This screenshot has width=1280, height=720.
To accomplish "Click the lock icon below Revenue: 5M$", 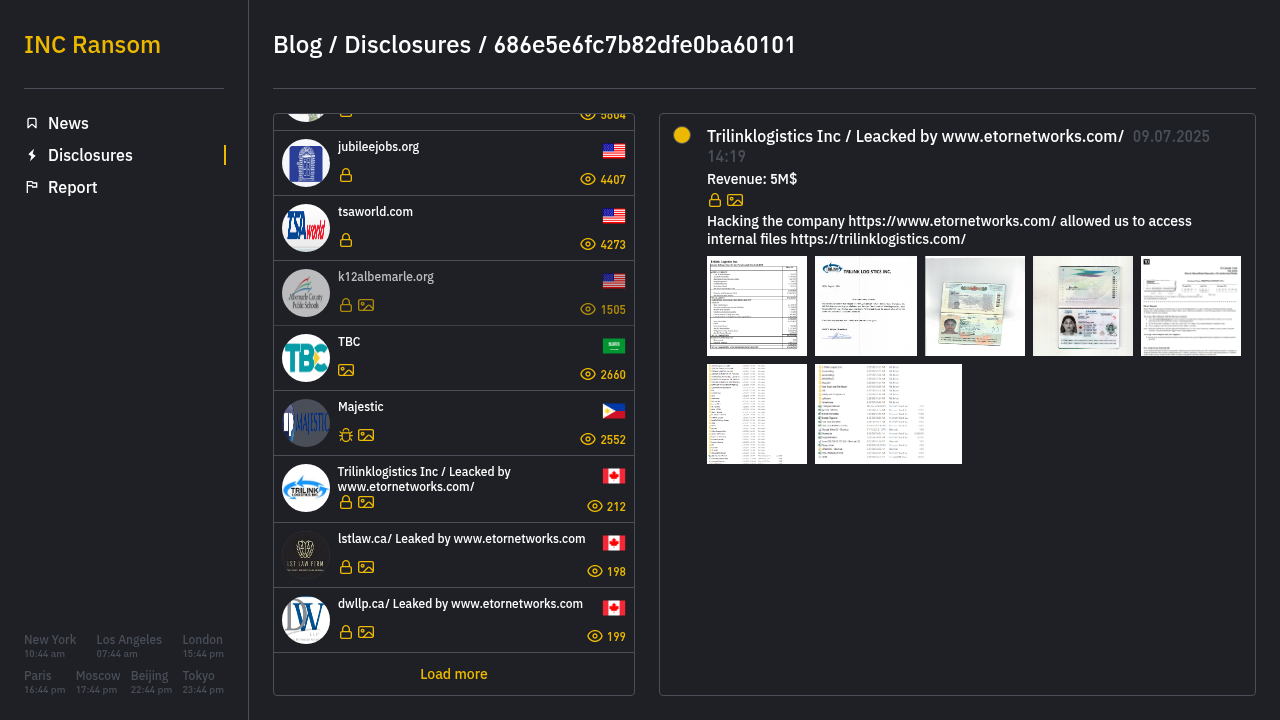I will click(715, 200).
